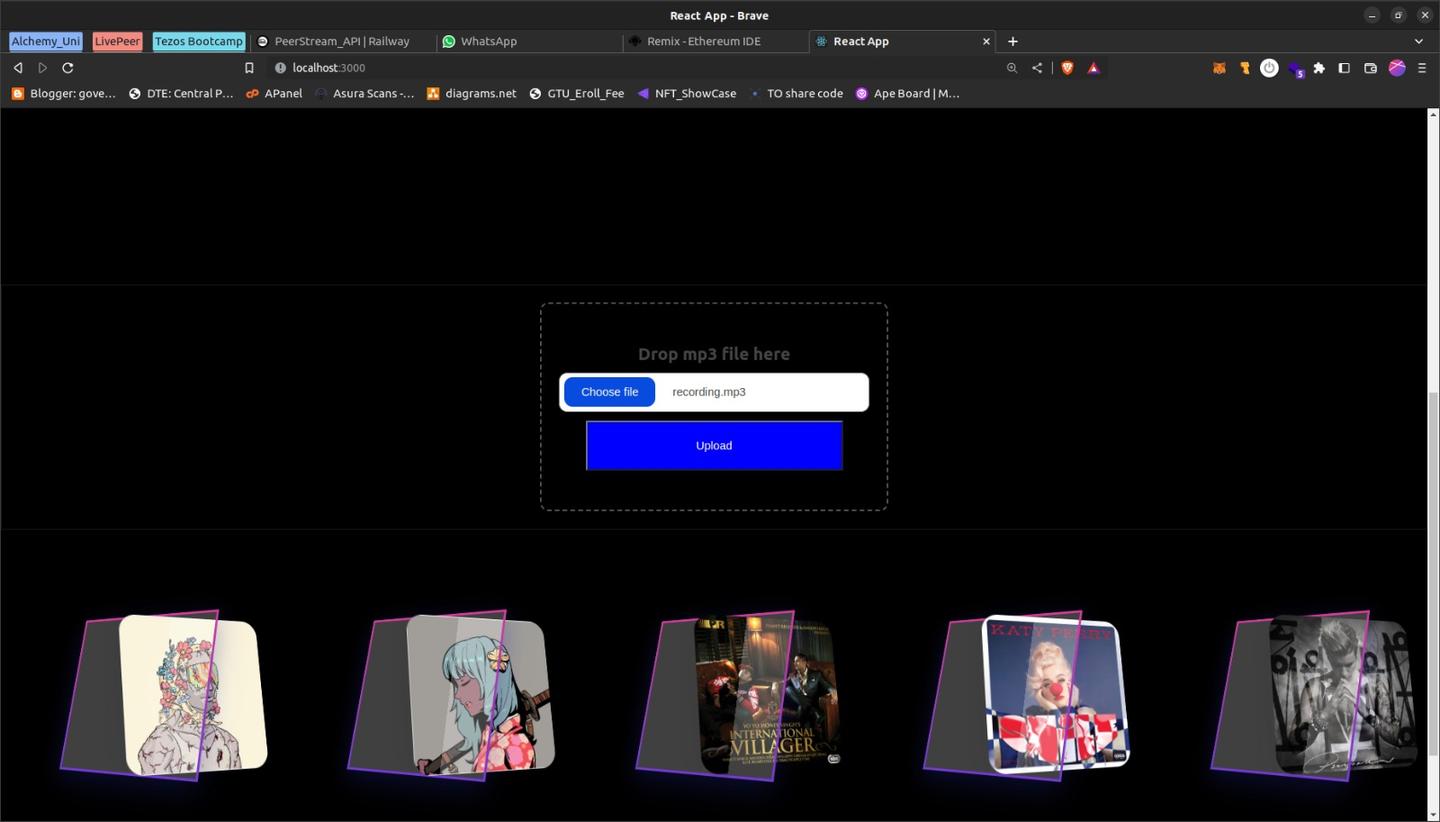Open Brave Rewards triangle icon
This screenshot has width=1440, height=822.
[1093, 68]
